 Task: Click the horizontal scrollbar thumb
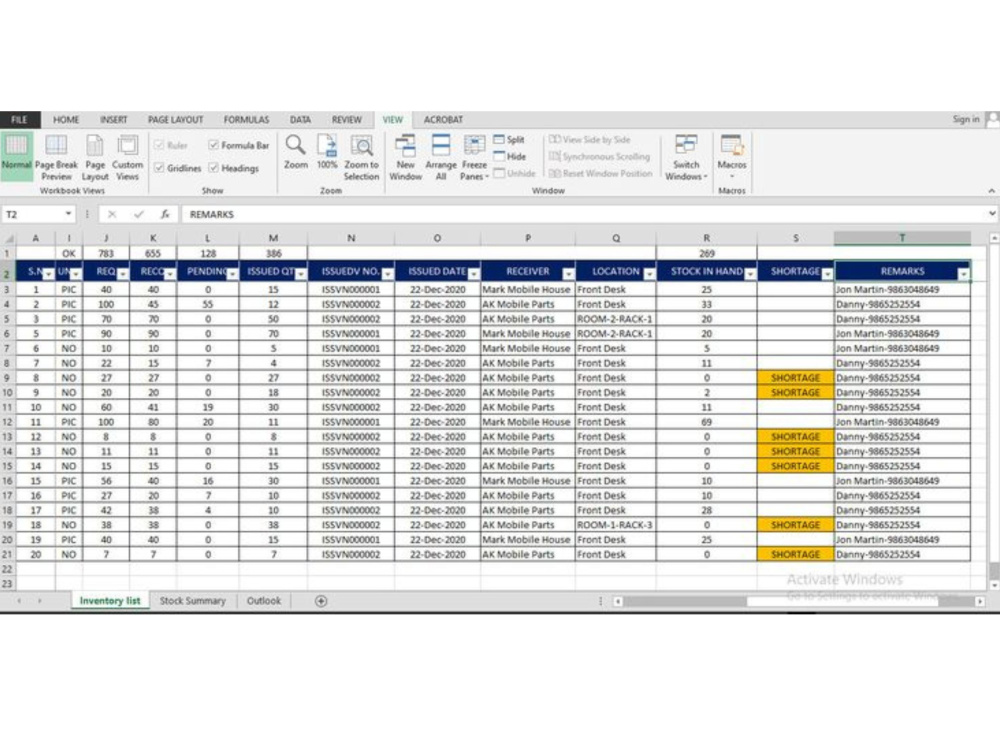[684, 601]
